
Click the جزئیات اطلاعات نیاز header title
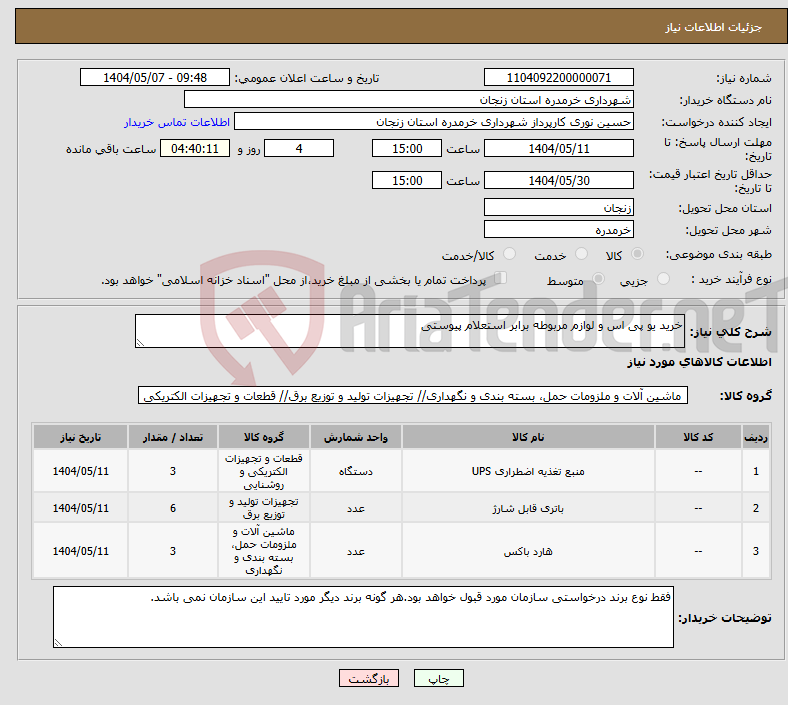714,27
